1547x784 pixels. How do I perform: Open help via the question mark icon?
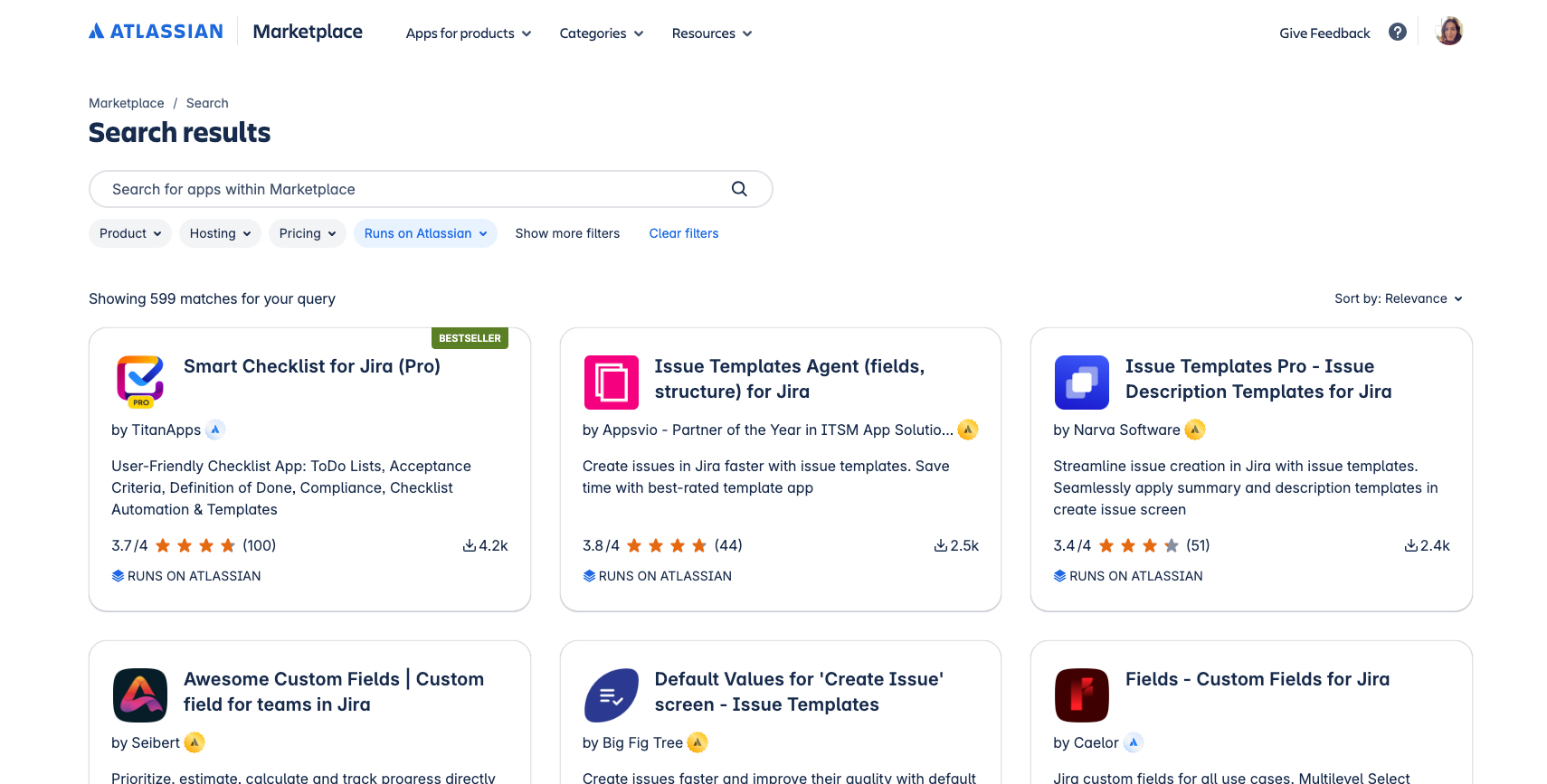(x=1397, y=31)
